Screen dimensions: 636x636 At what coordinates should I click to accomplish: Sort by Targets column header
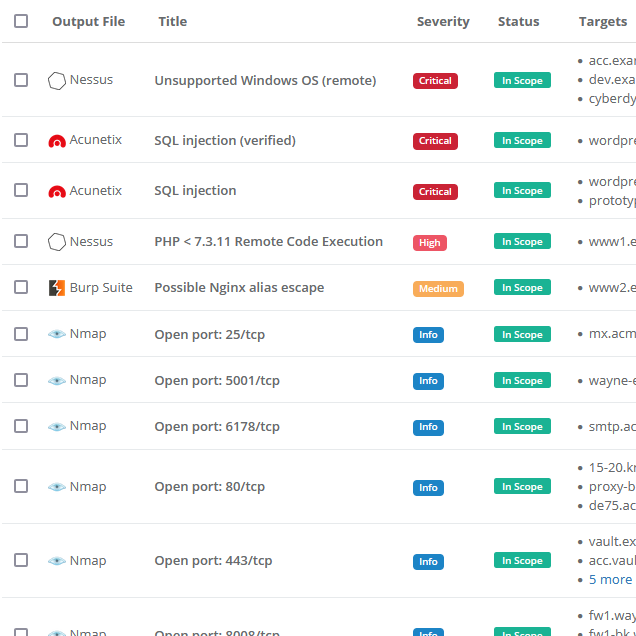point(603,21)
